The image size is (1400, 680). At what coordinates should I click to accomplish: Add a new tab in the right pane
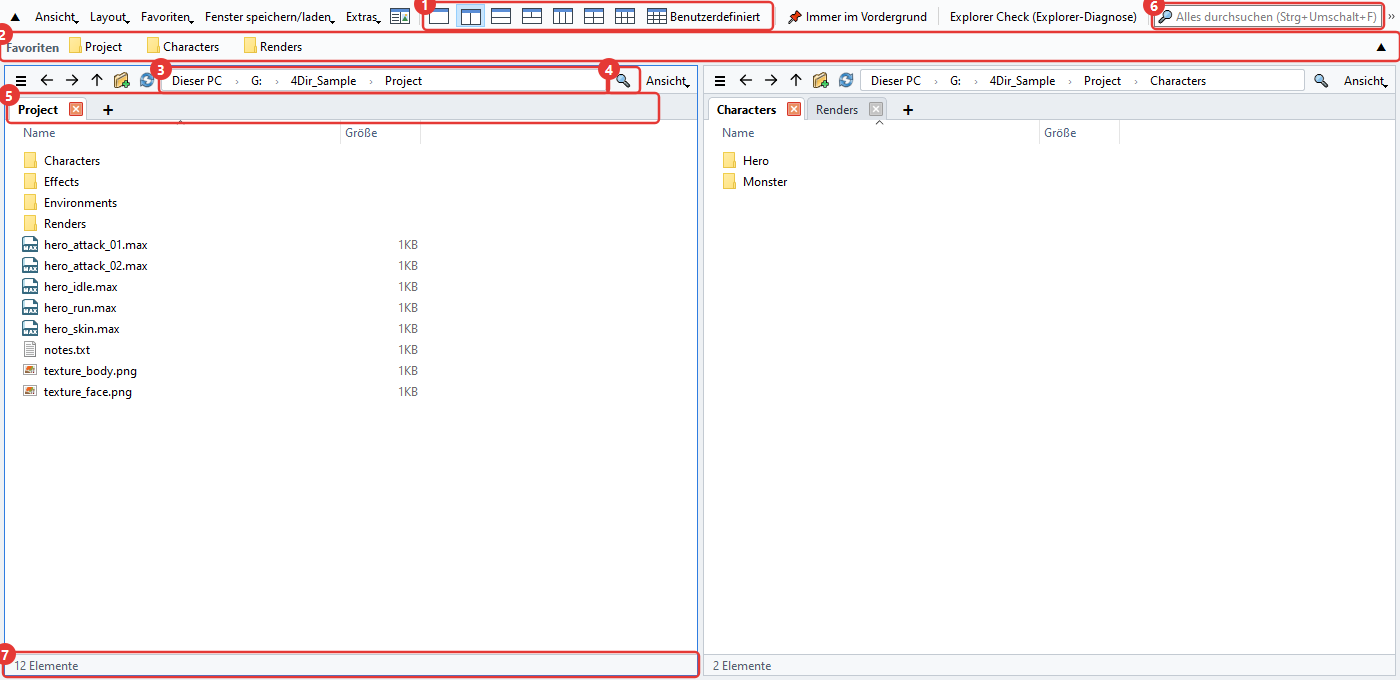(908, 110)
